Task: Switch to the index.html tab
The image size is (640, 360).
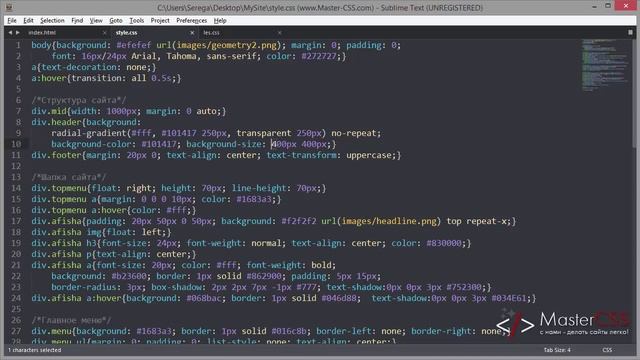Action: click(42, 33)
